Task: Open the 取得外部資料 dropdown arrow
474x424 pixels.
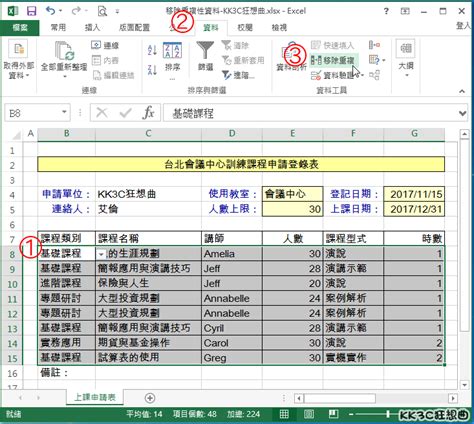Action: point(27,76)
